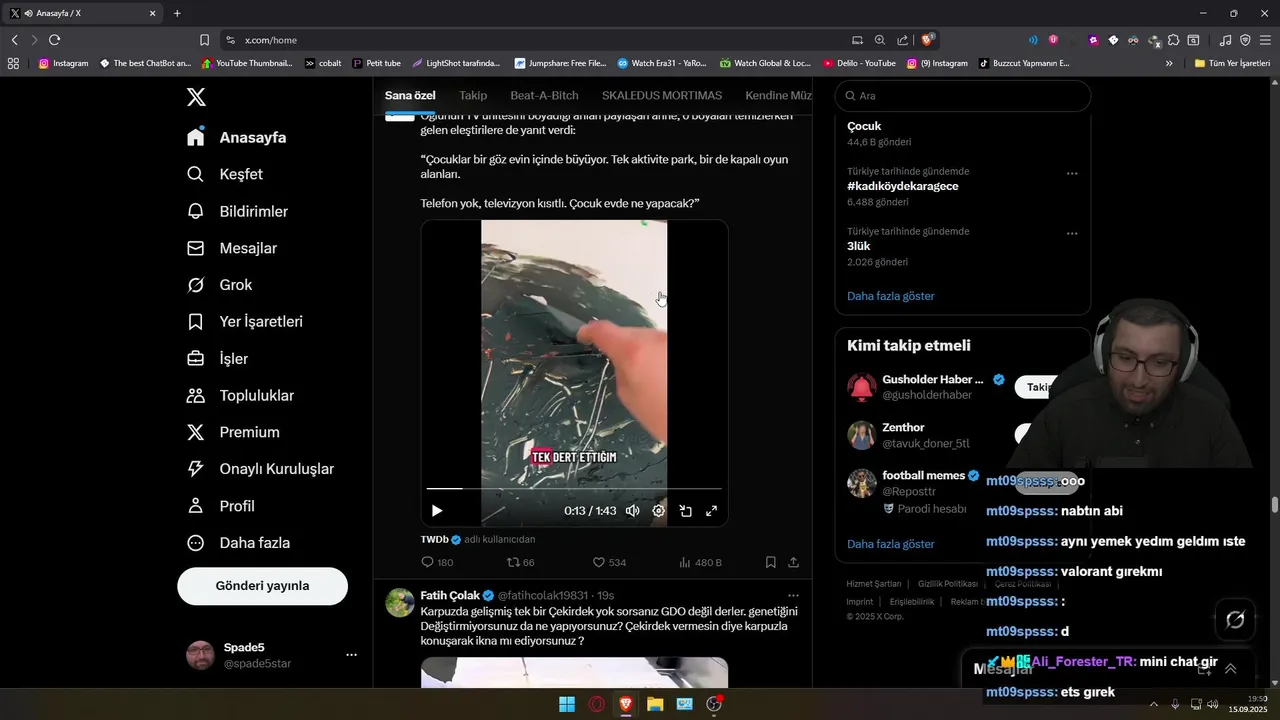Click Daha fazla göster under Kimi takip etmeli

pyautogui.click(x=890, y=544)
